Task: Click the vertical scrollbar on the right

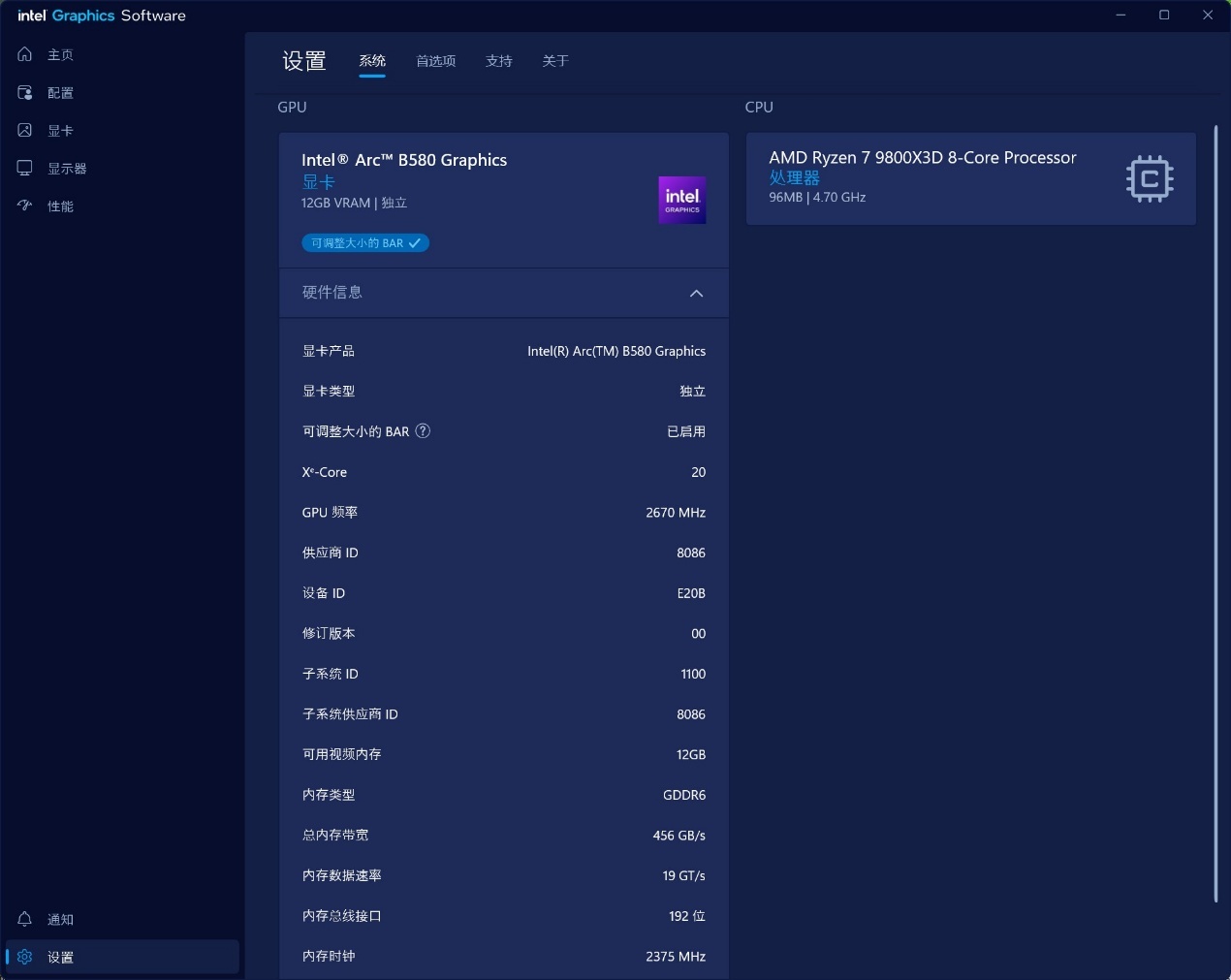Action: 1215,514
